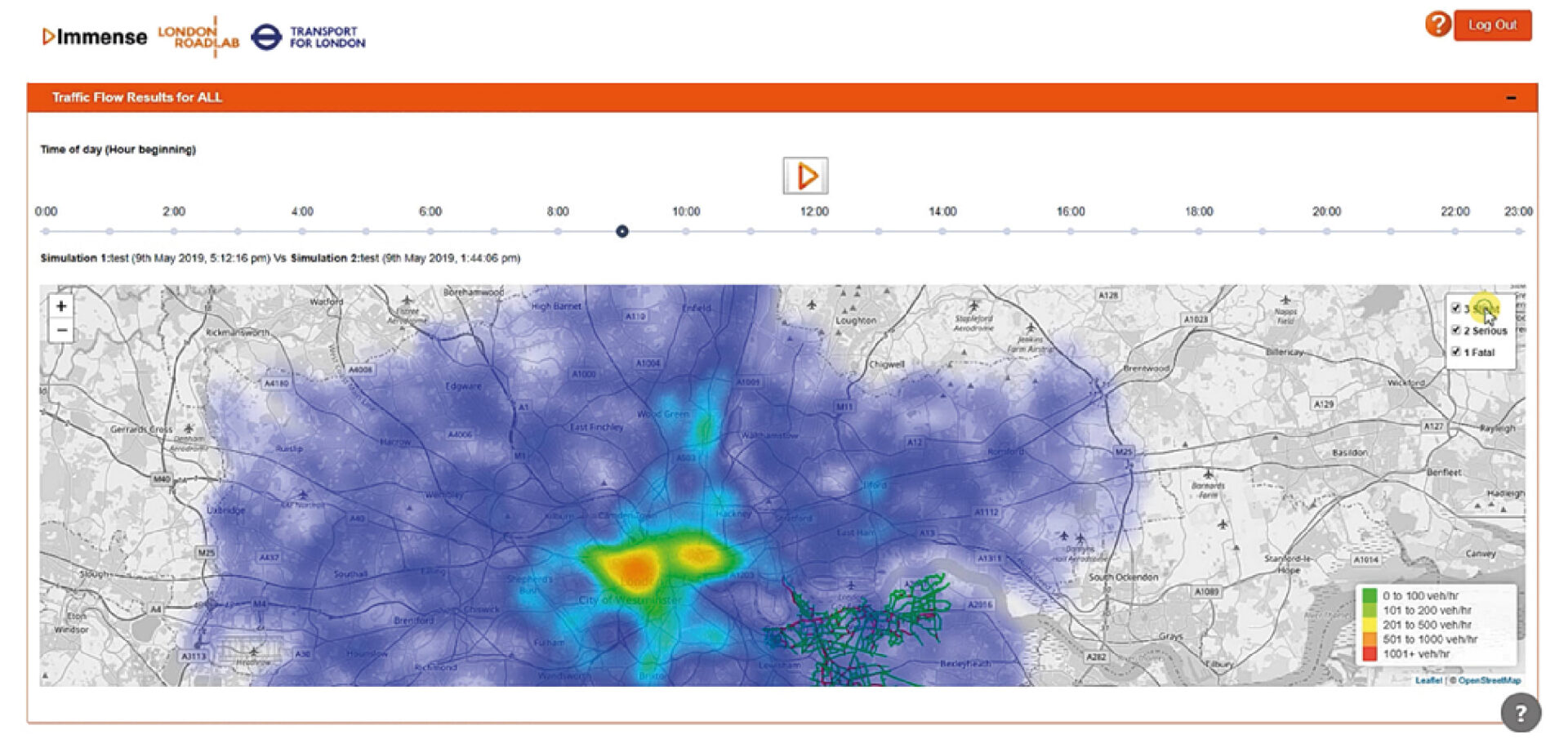Click the current time slider handle

[x=622, y=232]
